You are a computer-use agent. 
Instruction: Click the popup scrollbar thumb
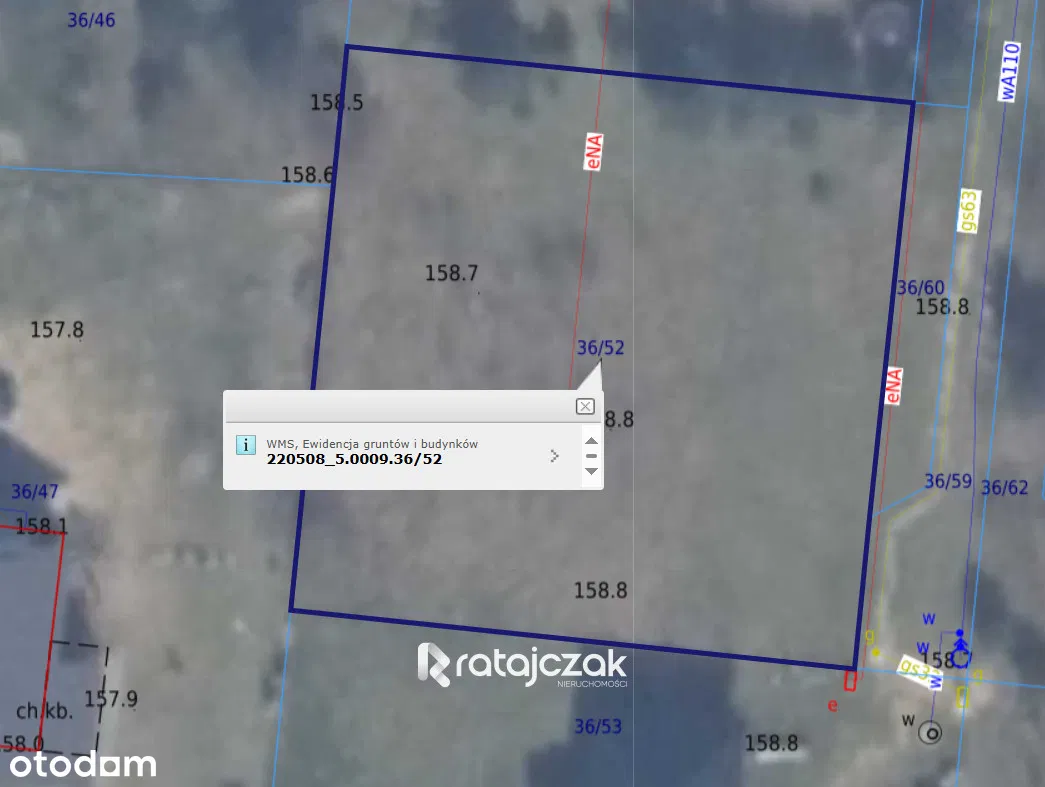591,456
